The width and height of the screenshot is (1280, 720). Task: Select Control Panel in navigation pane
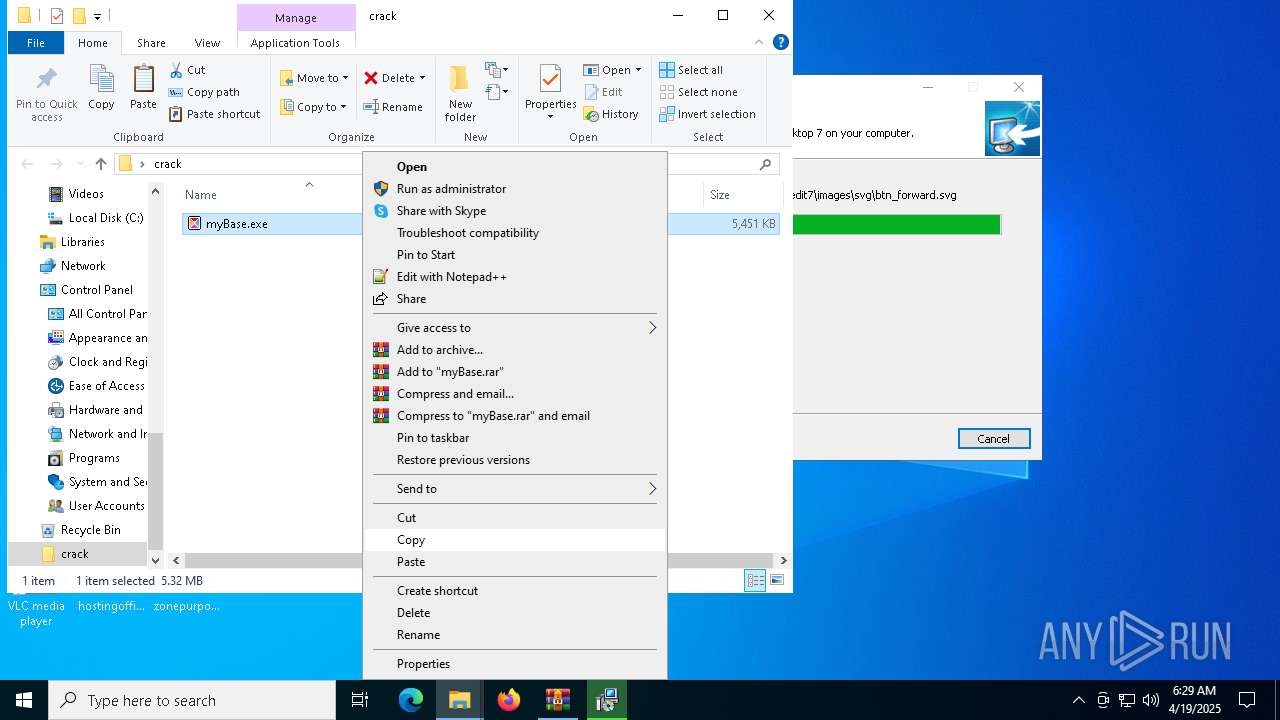pyautogui.click(x=96, y=290)
